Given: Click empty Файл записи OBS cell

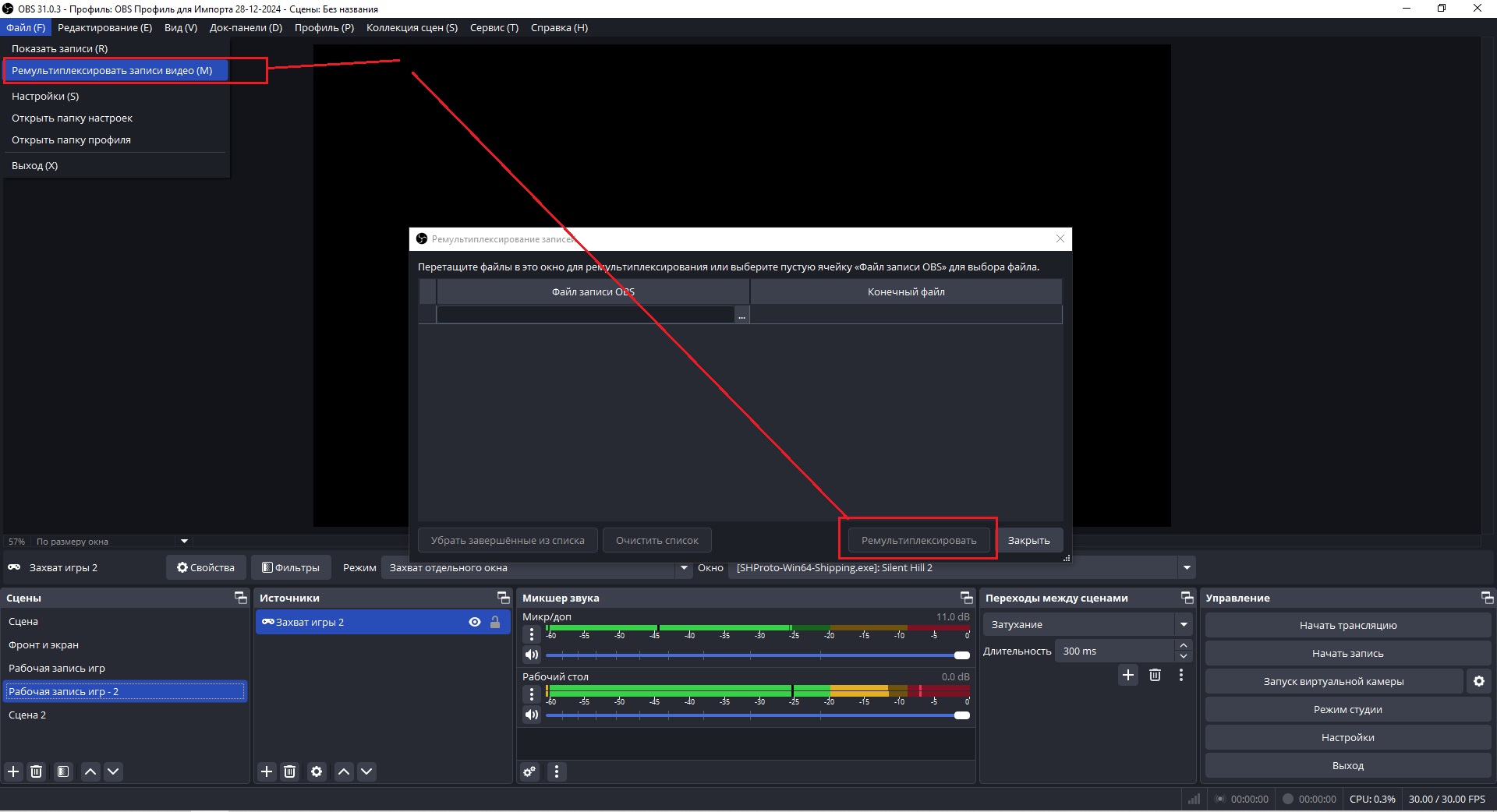Looking at the screenshot, I should click(586, 315).
